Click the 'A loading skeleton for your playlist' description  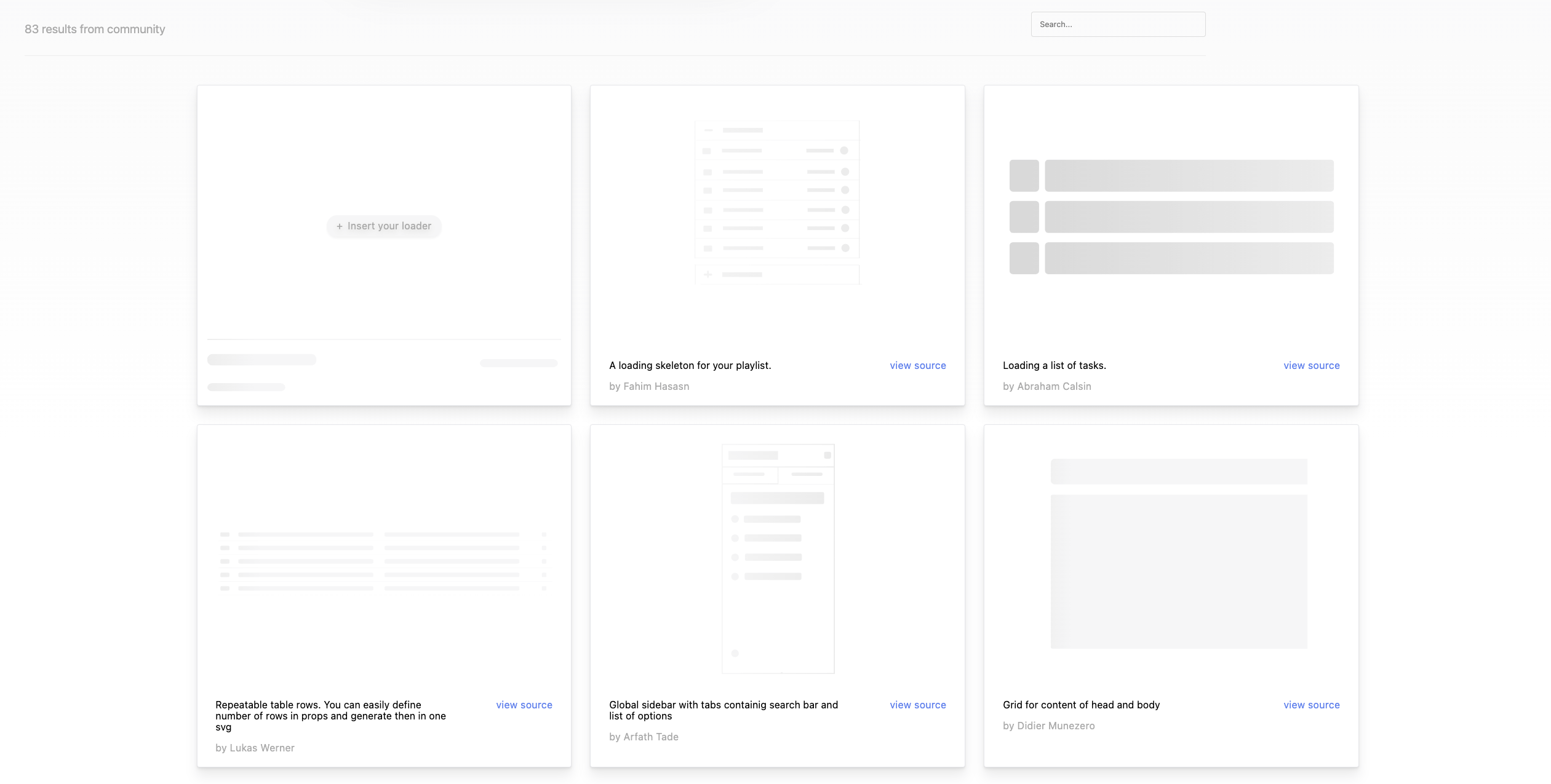click(x=690, y=365)
